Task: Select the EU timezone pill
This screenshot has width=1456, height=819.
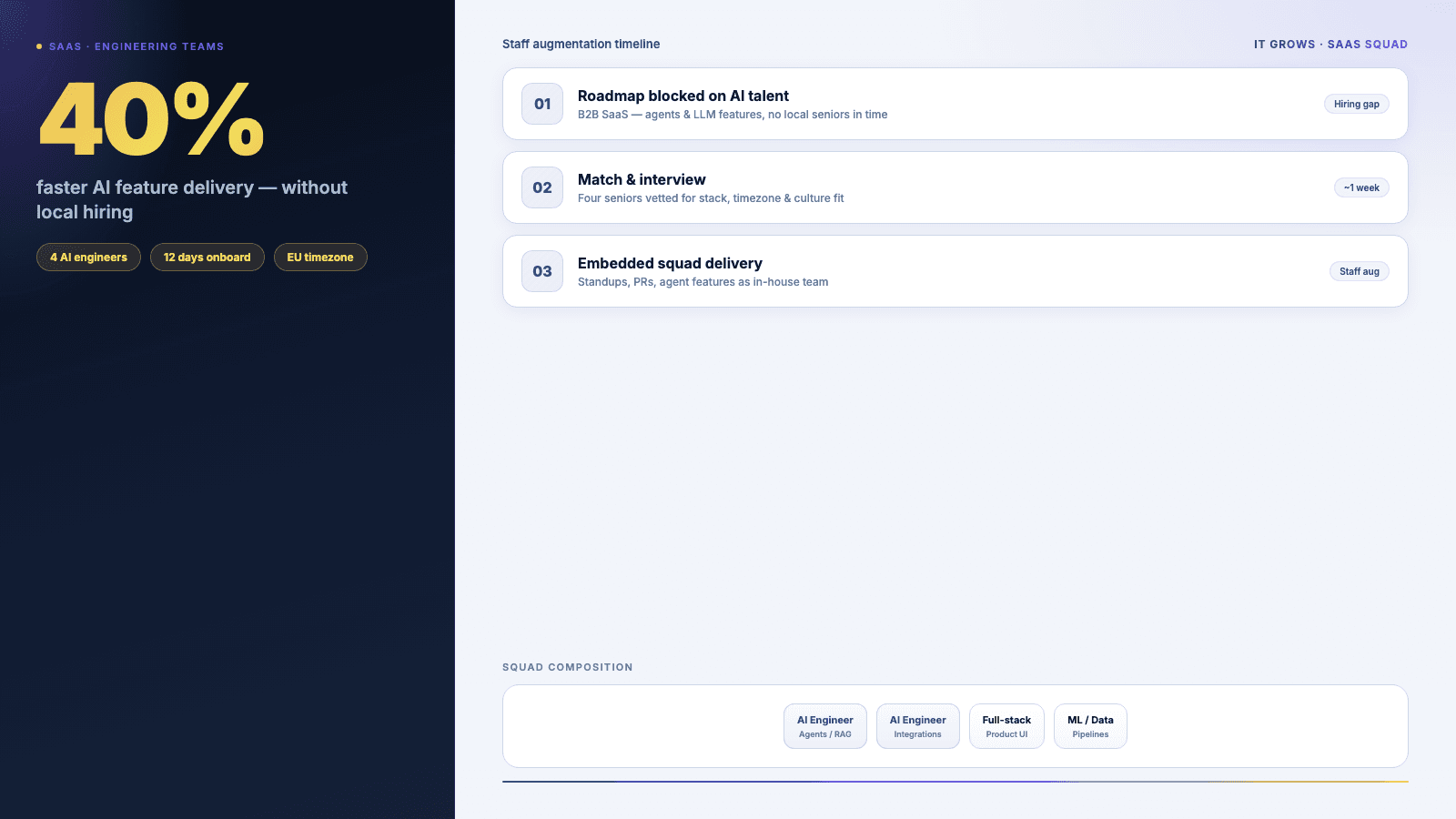Action: [x=320, y=258]
